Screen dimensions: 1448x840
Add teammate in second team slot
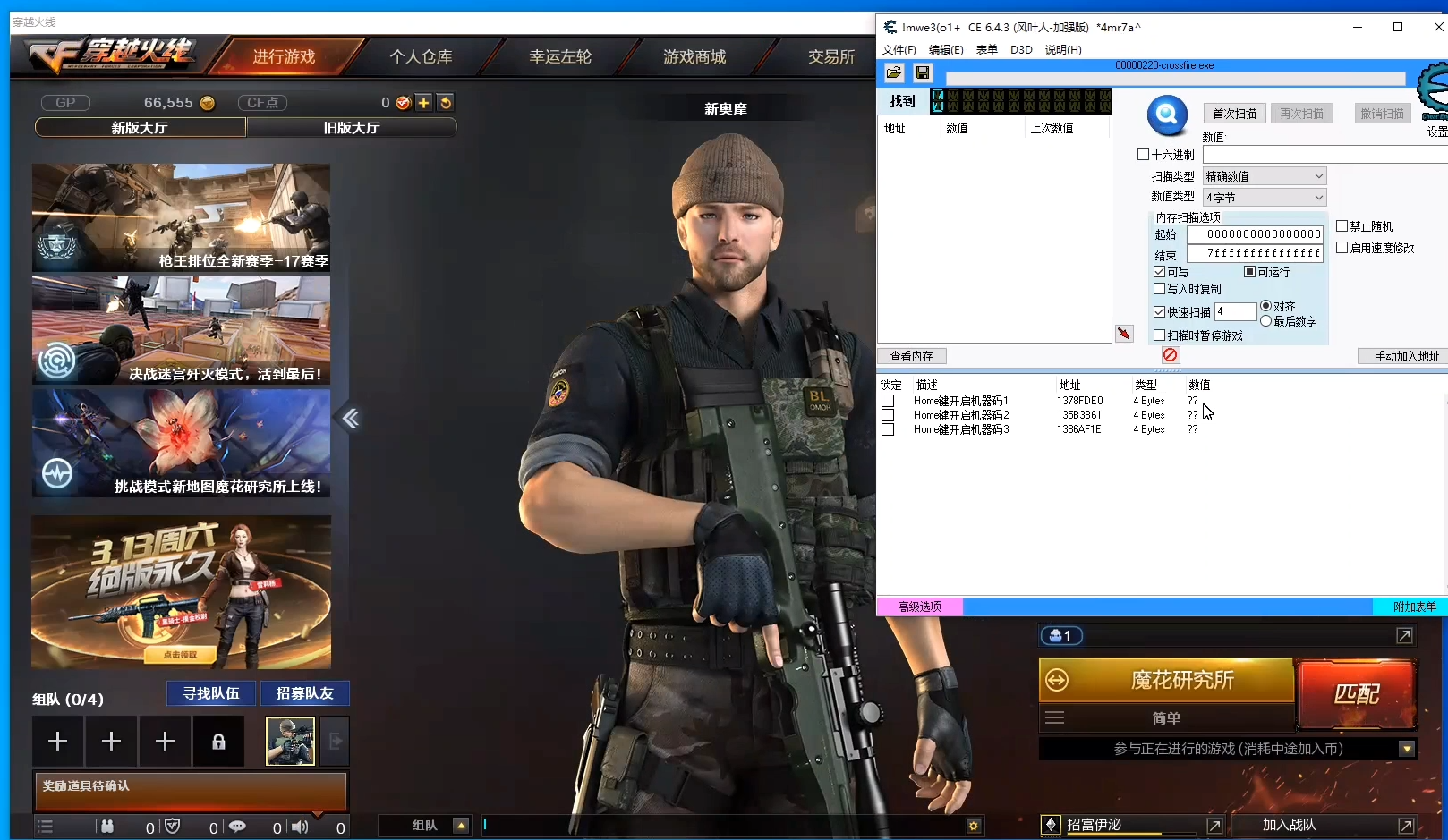coord(111,741)
